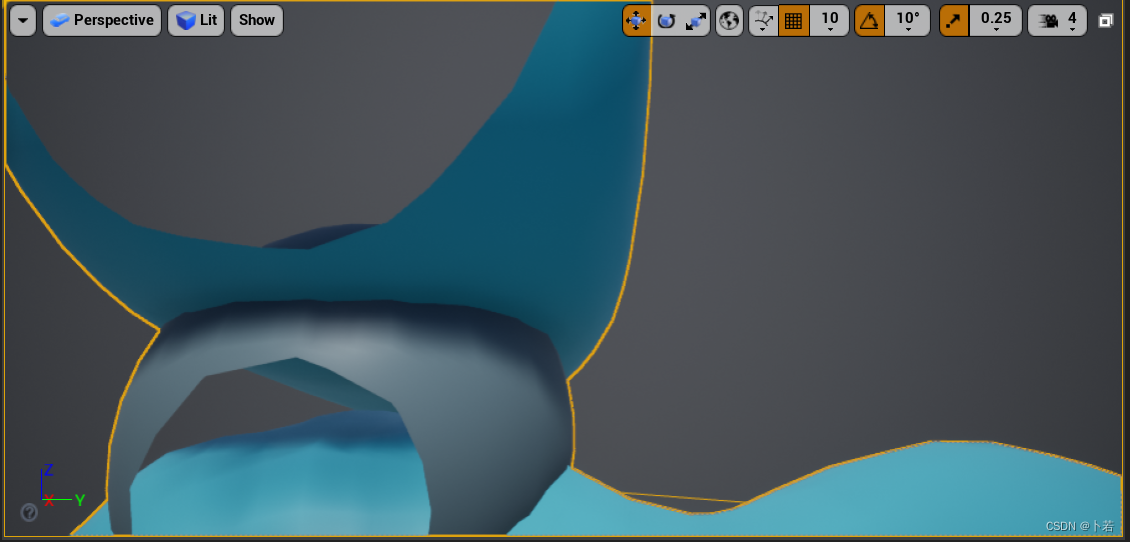1130x542 pixels.
Task: Open scale snap 0.25 dropdown
Action: click(996, 21)
